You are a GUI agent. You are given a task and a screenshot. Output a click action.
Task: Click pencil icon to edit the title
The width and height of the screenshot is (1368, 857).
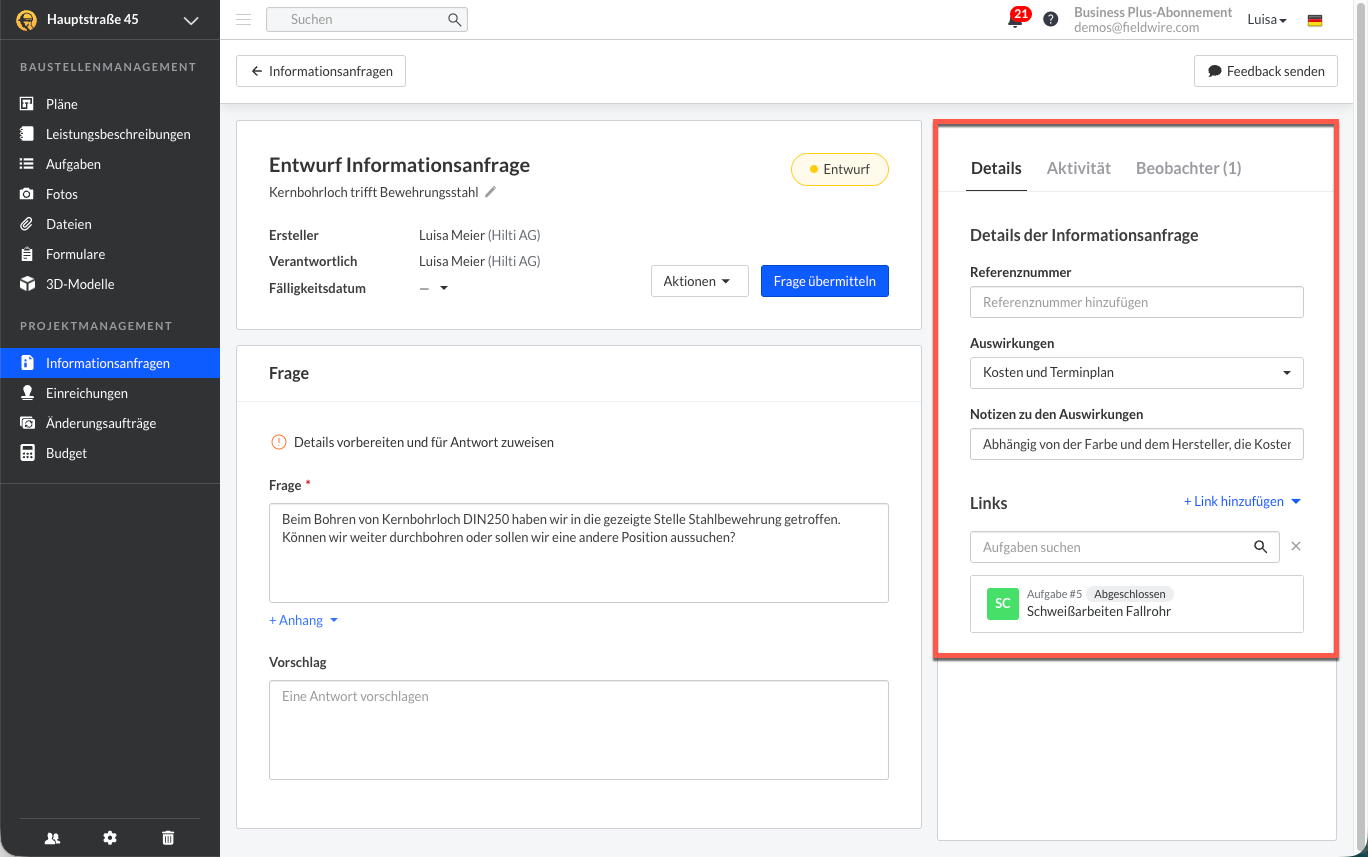[490, 192]
